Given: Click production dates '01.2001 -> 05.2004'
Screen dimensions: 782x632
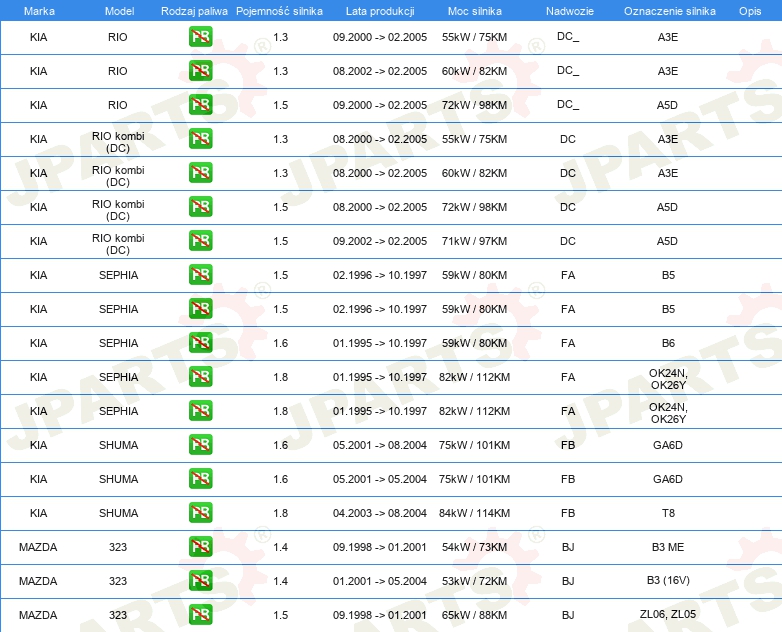Looking at the screenshot, I should (380, 581).
